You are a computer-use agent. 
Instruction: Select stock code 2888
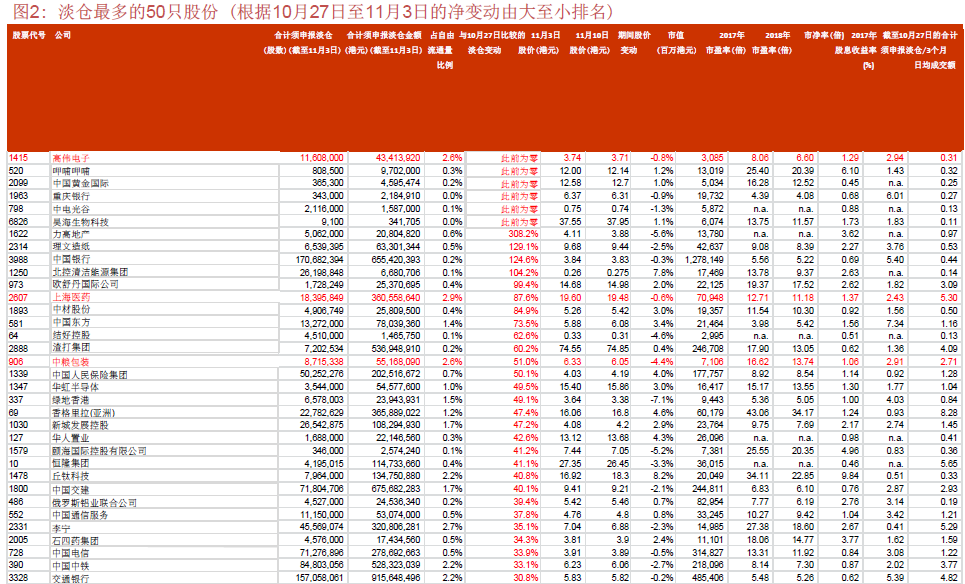click(18, 348)
